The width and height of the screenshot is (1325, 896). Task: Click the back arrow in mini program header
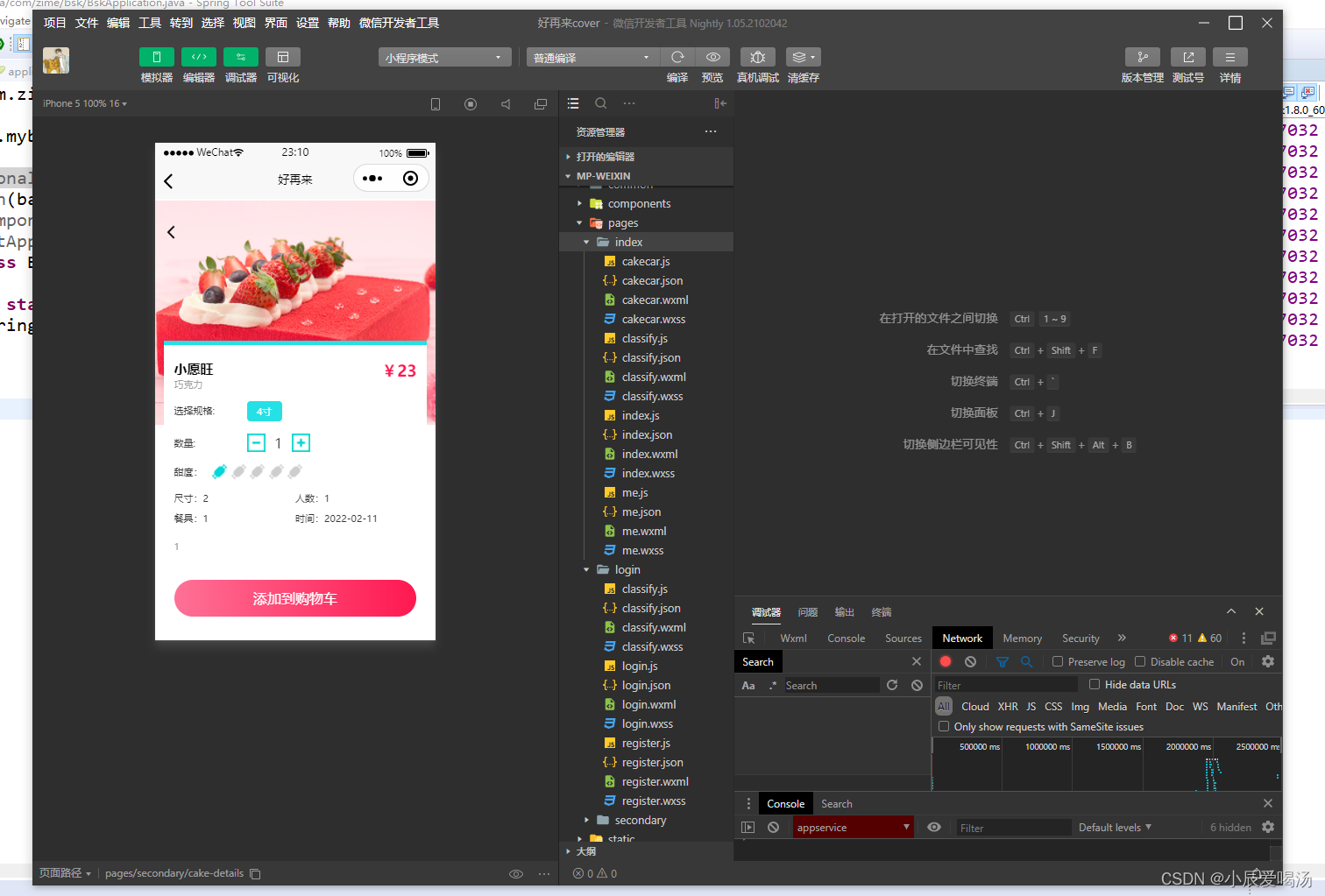[x=169, y=180]
